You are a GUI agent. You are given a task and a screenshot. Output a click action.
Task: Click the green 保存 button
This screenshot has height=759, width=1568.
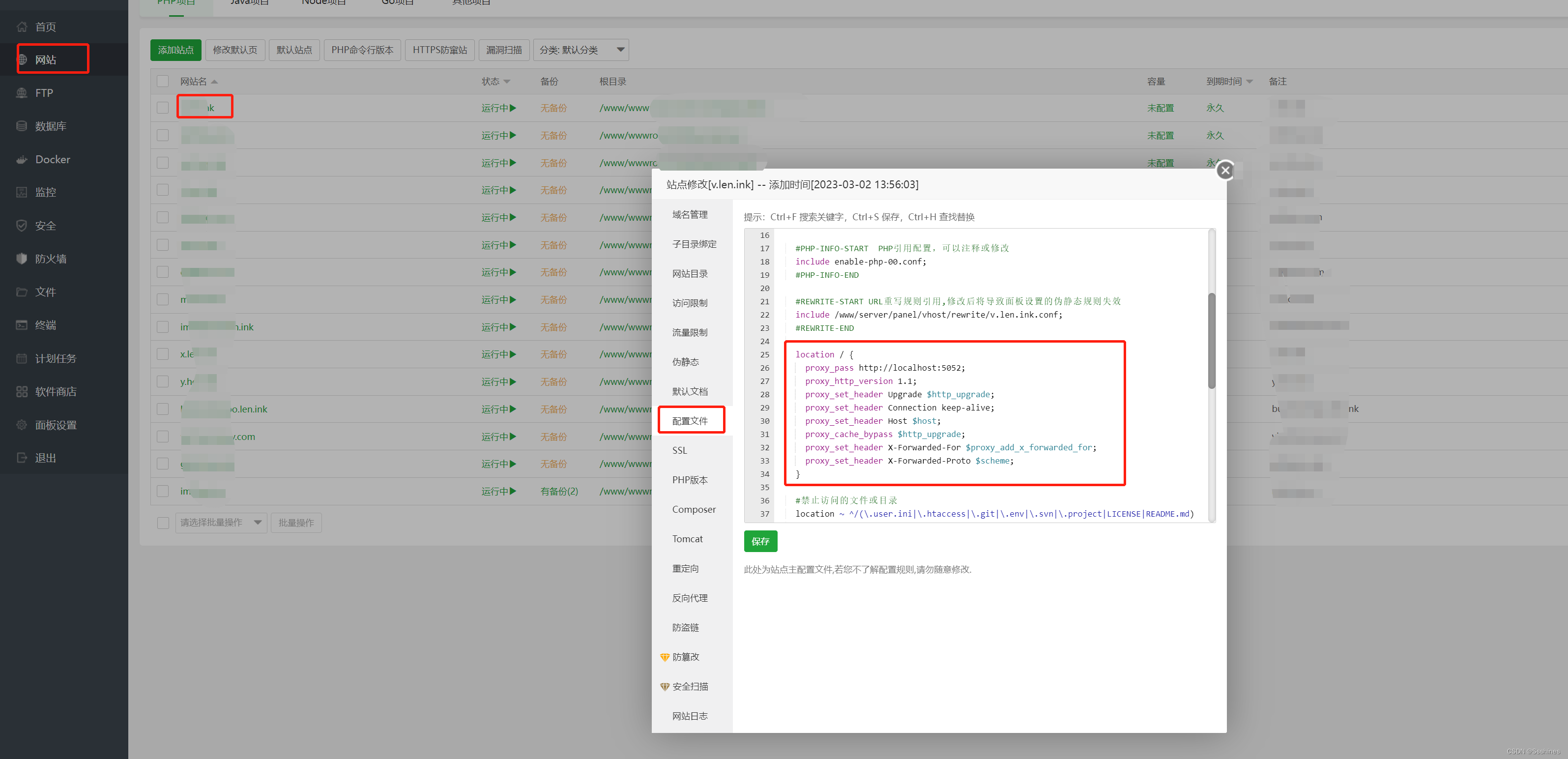(x=760, y=541)
